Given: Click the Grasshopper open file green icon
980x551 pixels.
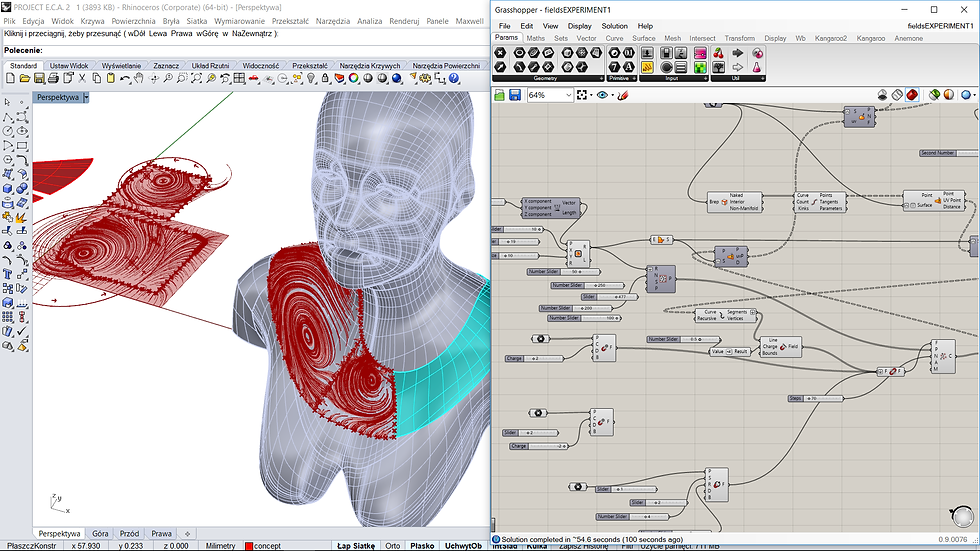Looking at the screenshot, I should (x=499, y=95).
